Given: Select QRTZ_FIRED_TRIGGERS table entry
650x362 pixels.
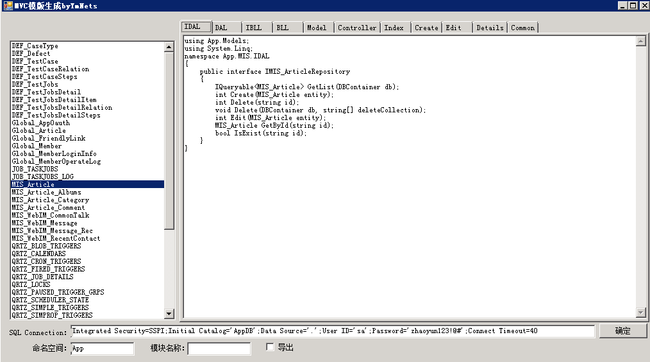Looking at the screenshot, I should [87, 269].
